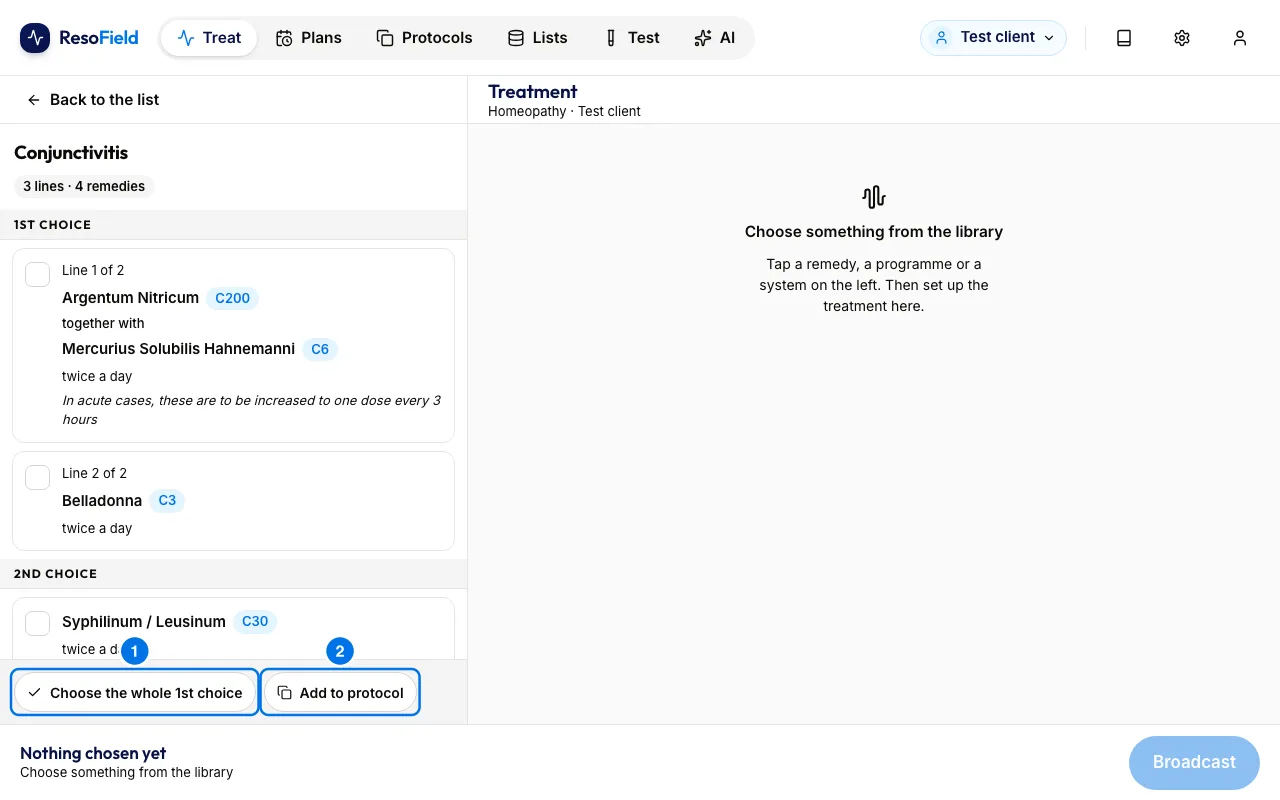
Task: Open settings gear icon
Action: point(1182,38)
